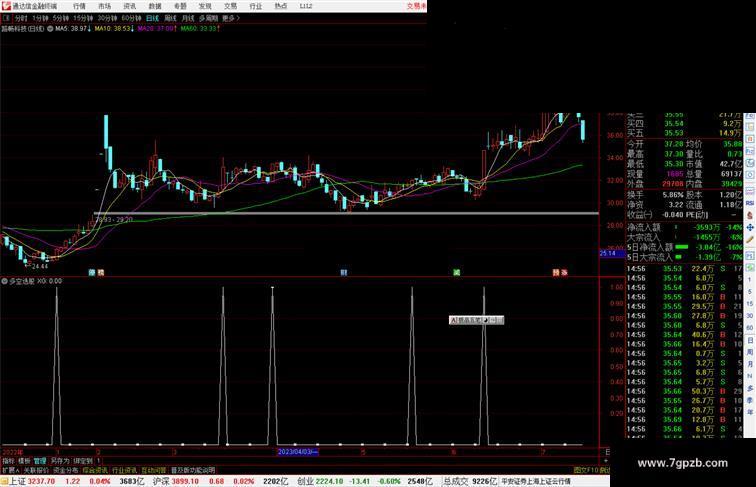Select the pencil drawing tool icon

coord(750,240)
